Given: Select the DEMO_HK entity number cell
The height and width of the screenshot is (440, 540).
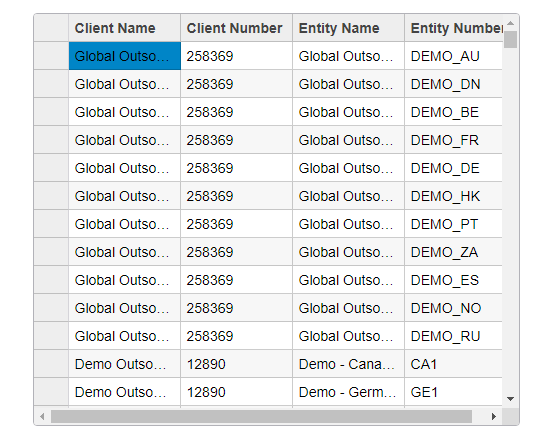Looking at the screenshot, I should 454,196.
